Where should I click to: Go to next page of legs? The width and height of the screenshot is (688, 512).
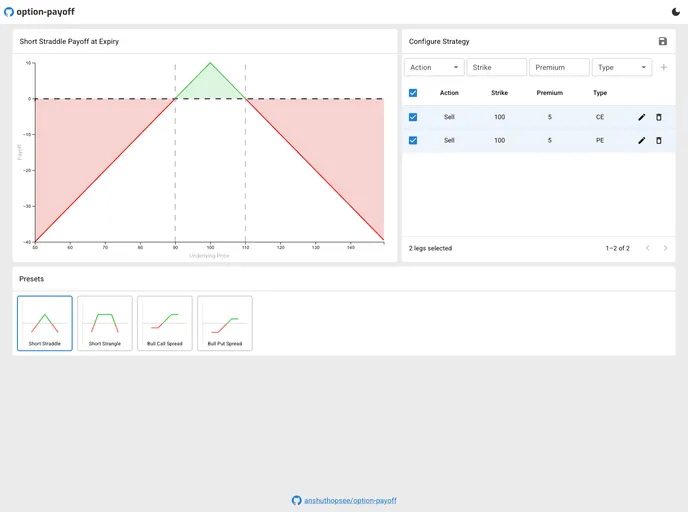pos(665,248)
